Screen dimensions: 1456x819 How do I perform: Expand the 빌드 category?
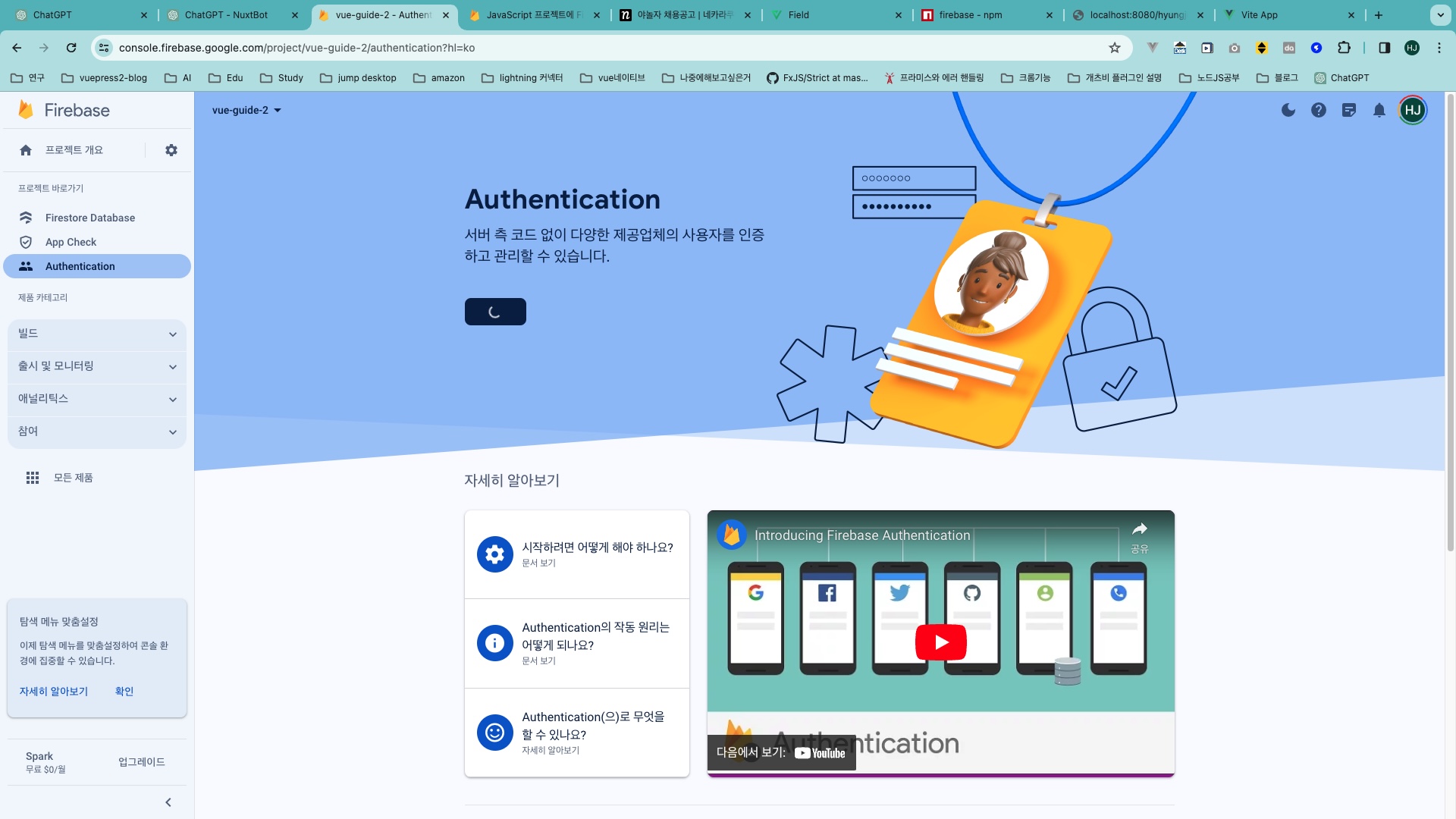tap(97, 334)
